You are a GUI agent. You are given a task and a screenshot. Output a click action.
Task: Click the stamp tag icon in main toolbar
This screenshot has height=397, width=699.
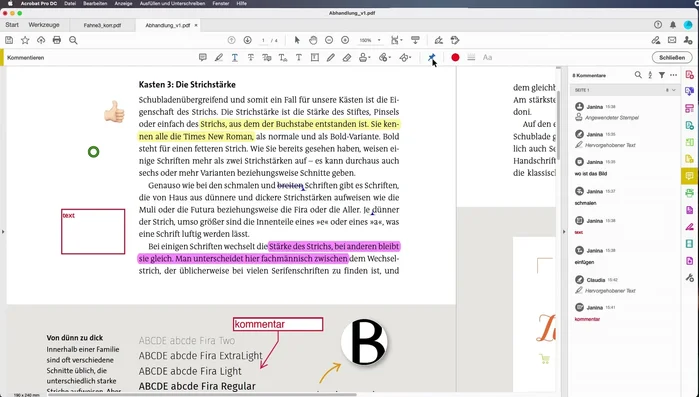pos(455,40)
